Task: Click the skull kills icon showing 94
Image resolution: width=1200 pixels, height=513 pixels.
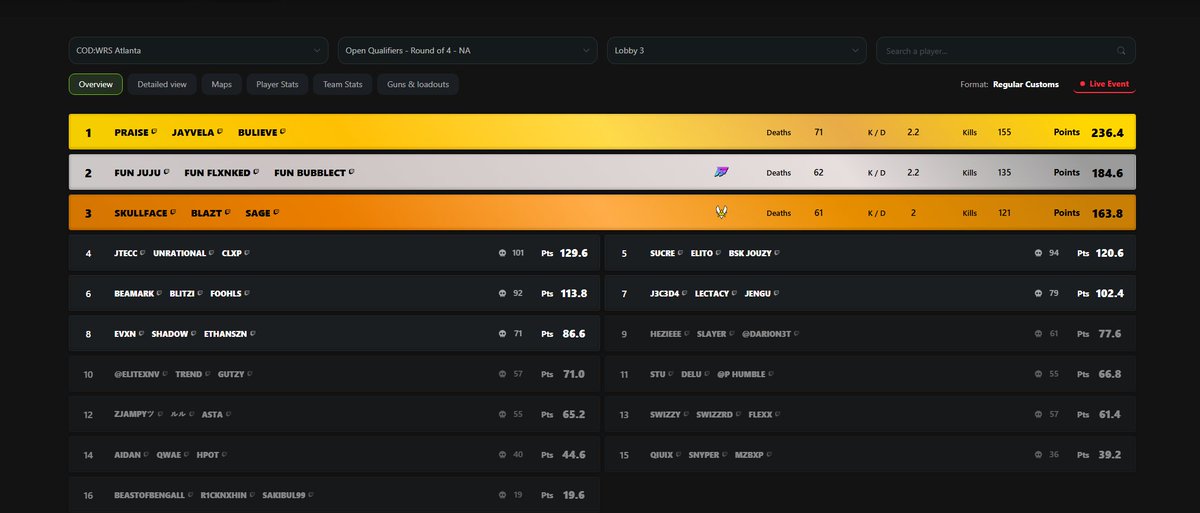Action: tap(1038, 253)
